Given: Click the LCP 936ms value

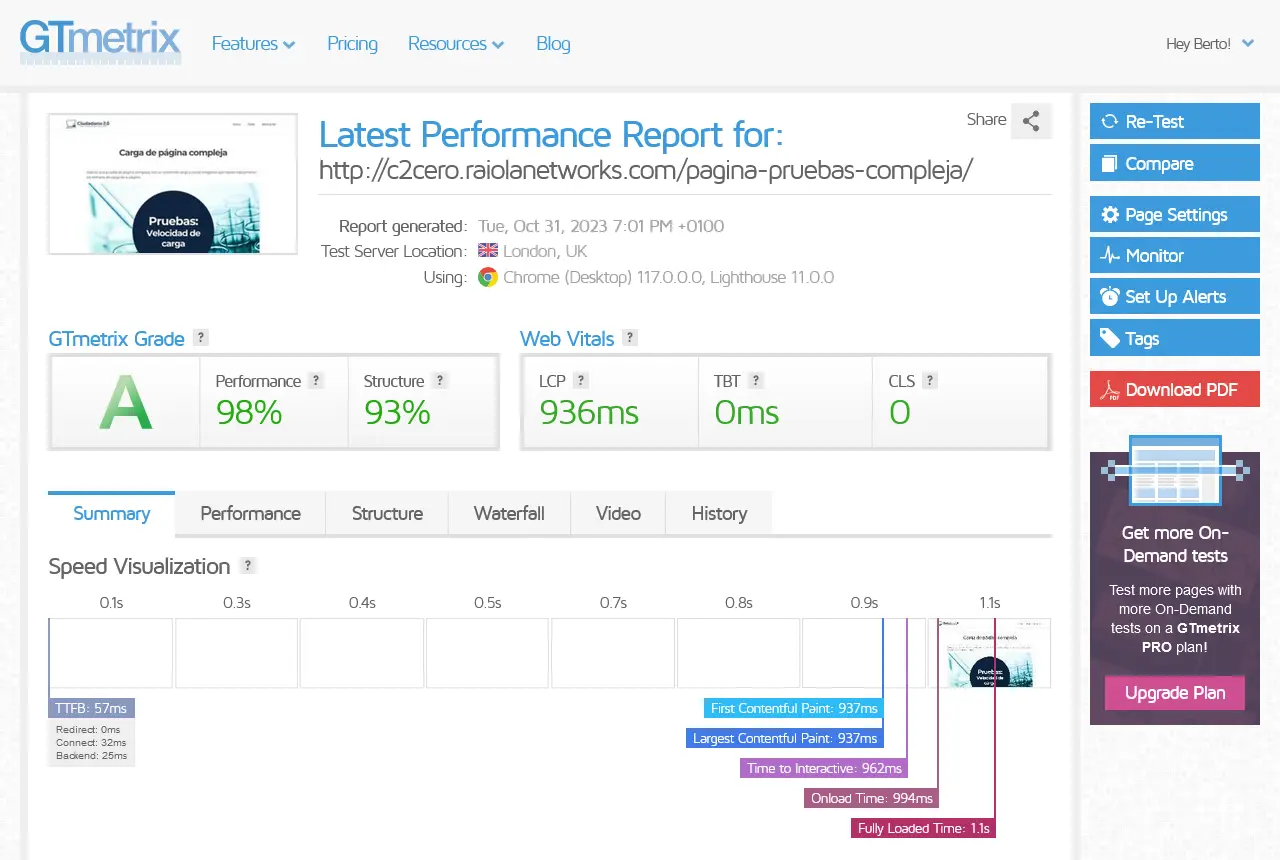Looking at the screenshot, I should tap(589, 412).
